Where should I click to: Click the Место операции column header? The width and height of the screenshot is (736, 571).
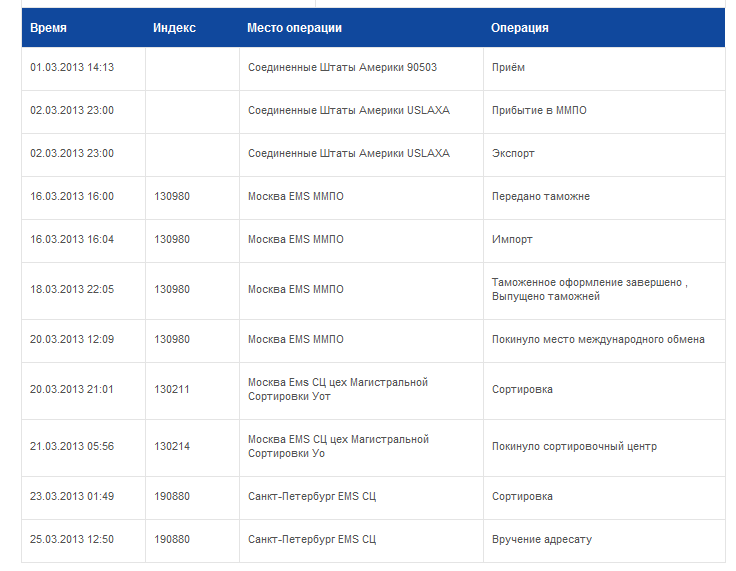294,28
